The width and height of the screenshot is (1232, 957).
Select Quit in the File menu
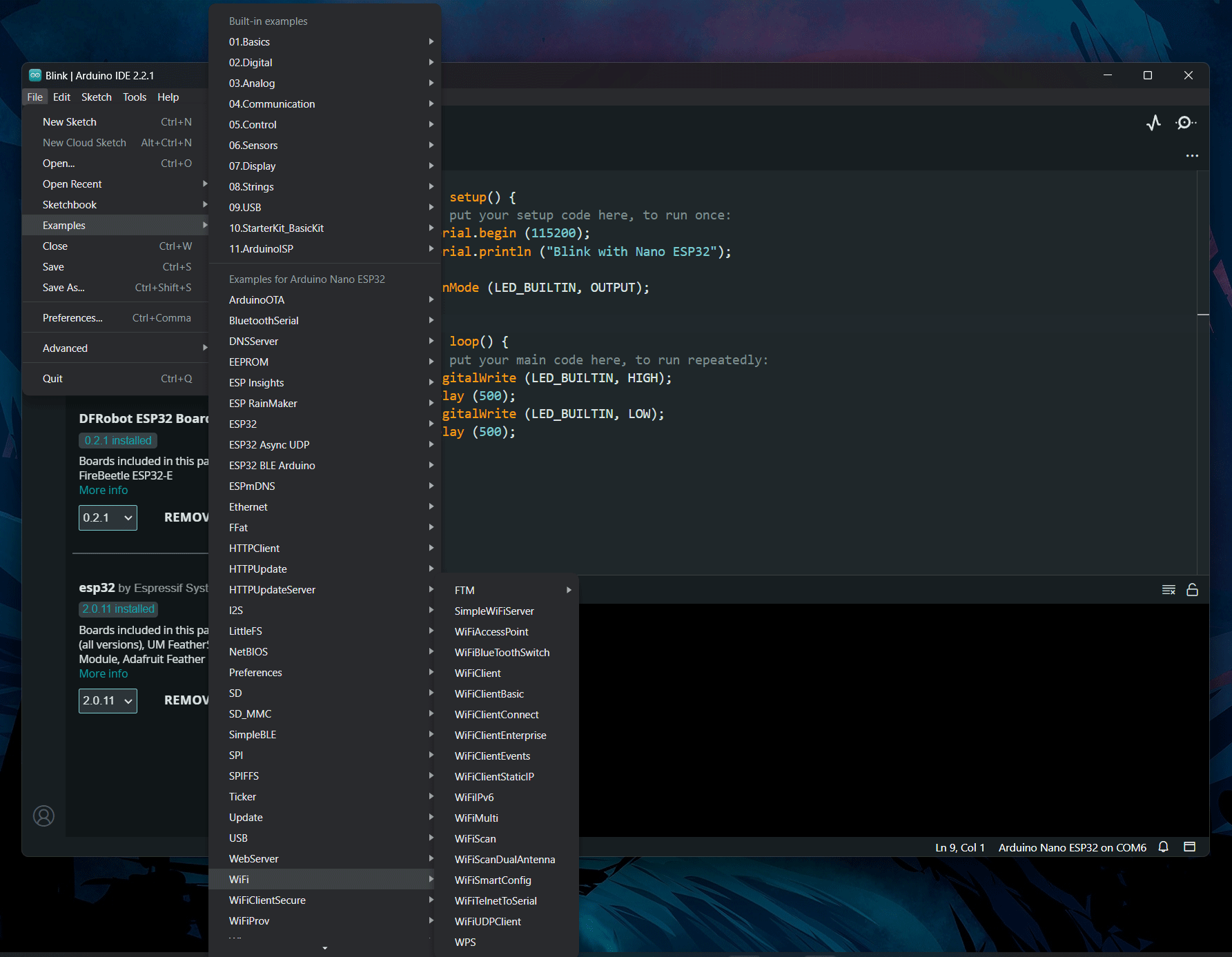[116, 379]
